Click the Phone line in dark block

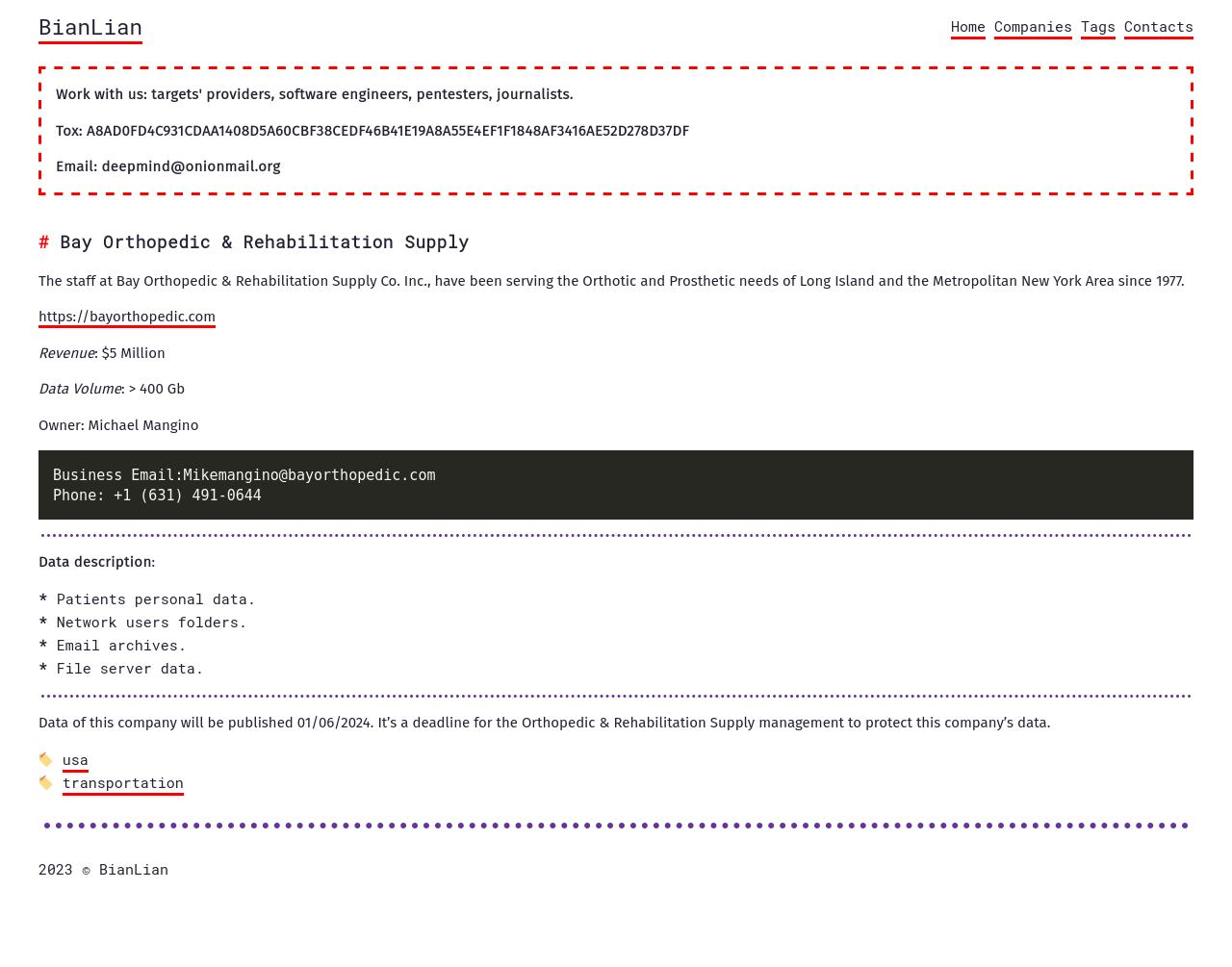coord(157,496)
